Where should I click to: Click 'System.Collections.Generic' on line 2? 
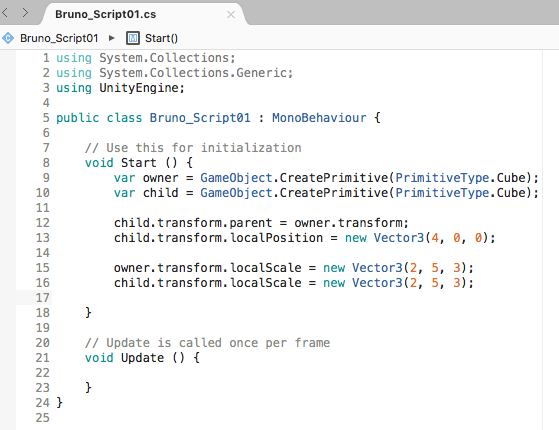coord(193,73)
